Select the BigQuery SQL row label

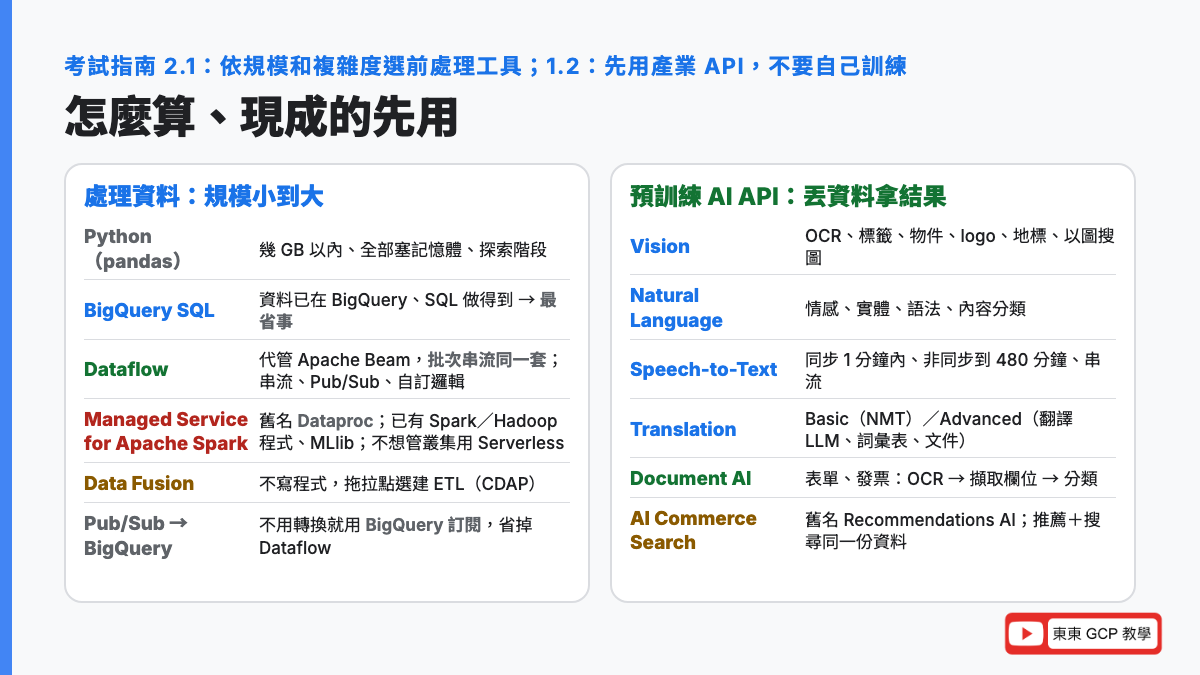point(149,310)
